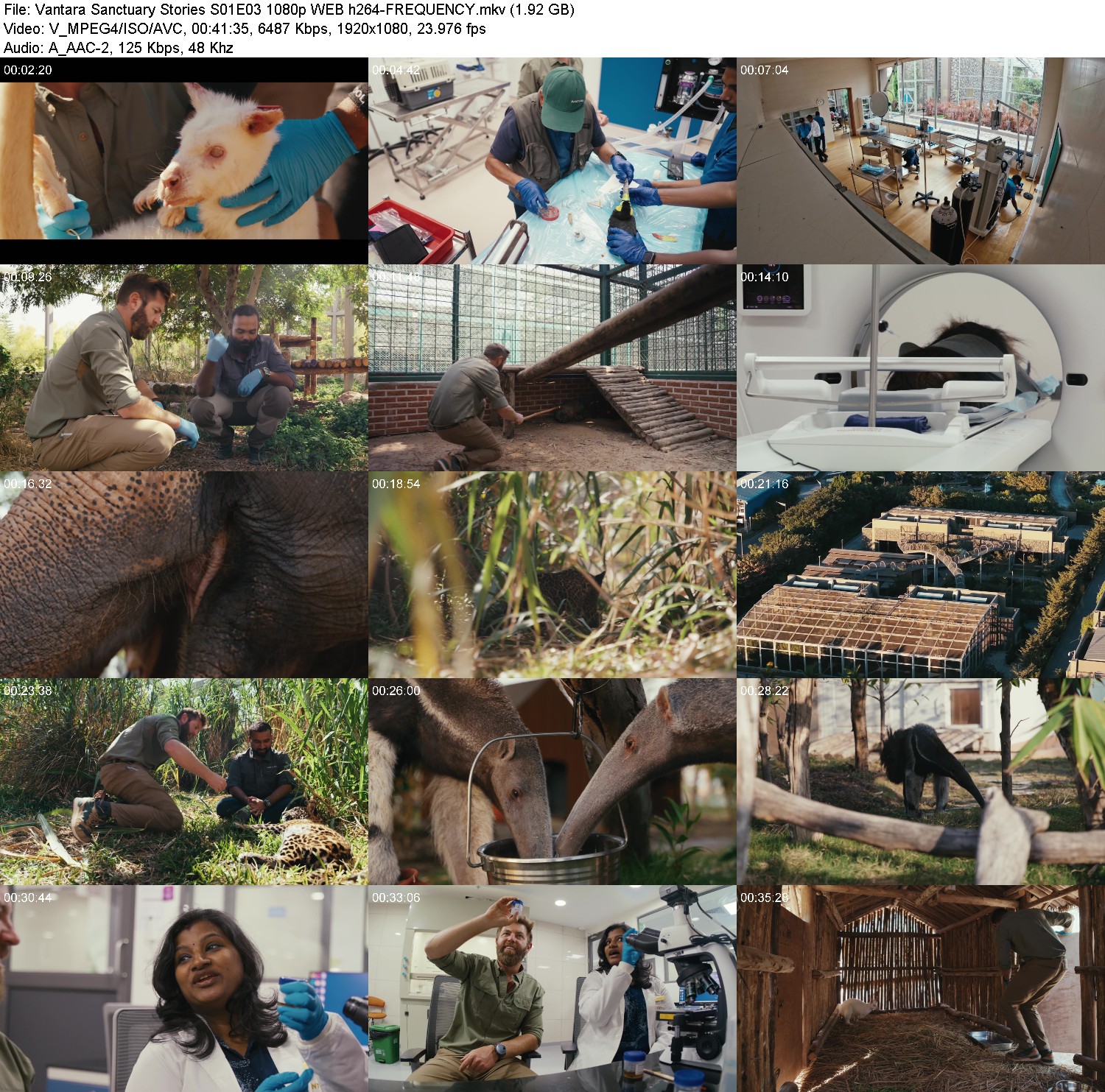This screenshot has height=1092, width=1105.
Task: Select the anteaters-at-the-bucket frame stamped 00:26:00
Action: pos(552,781)
